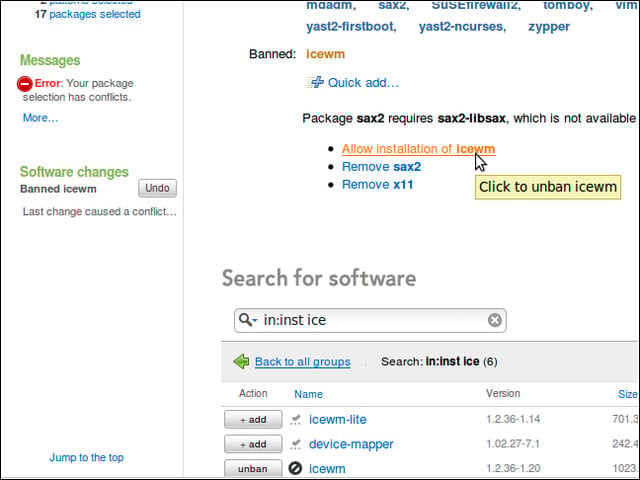The width and height of the screenshot is (640, 480).
Task: Click the Messages heading
Action: (50, 60)
